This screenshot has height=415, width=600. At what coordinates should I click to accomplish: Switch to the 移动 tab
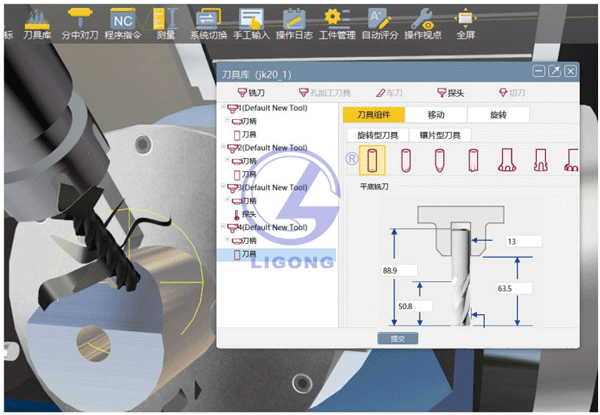(x=436, y=115)
